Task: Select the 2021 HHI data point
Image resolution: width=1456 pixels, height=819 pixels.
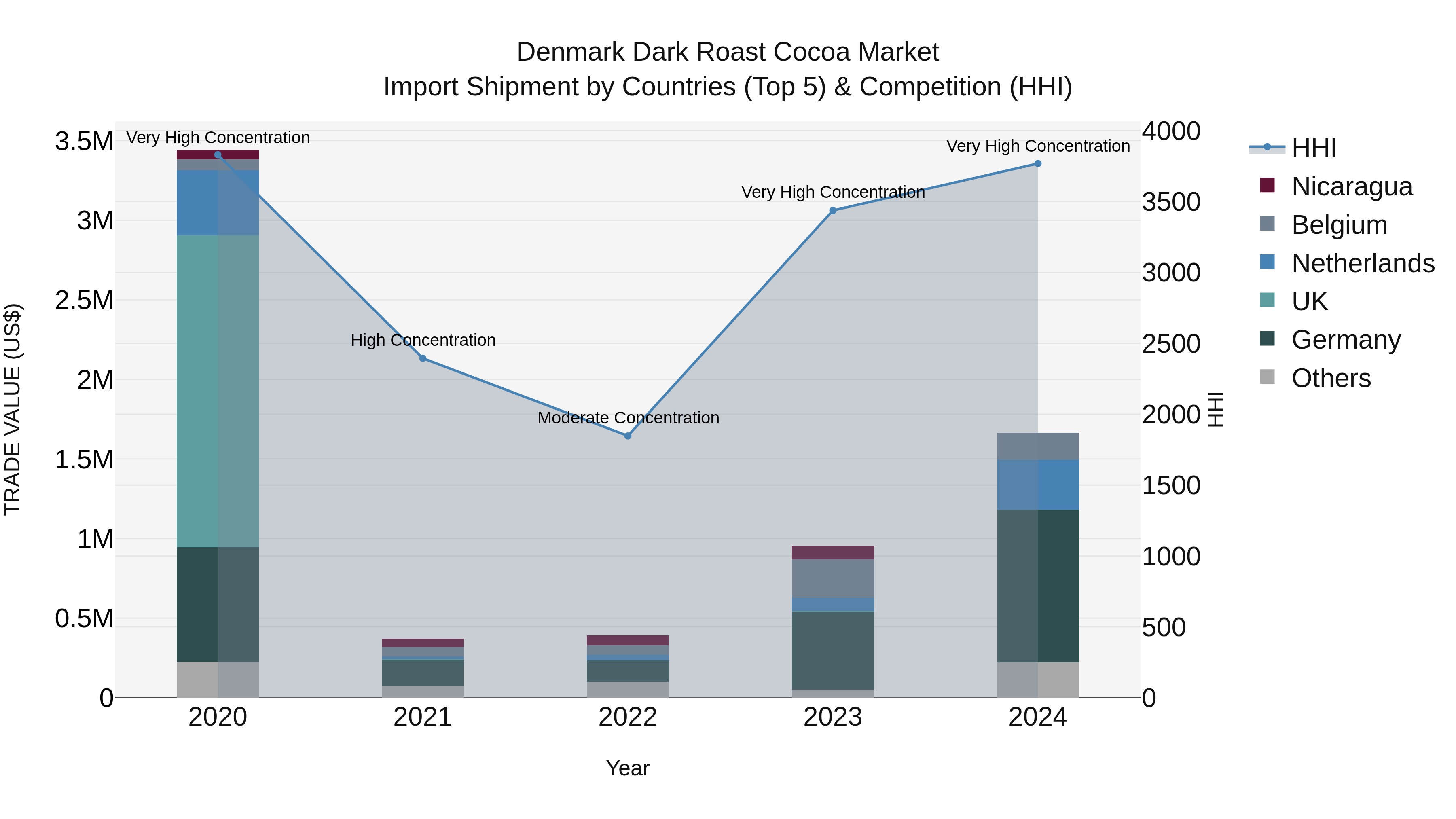Action: tap(423, 358)
